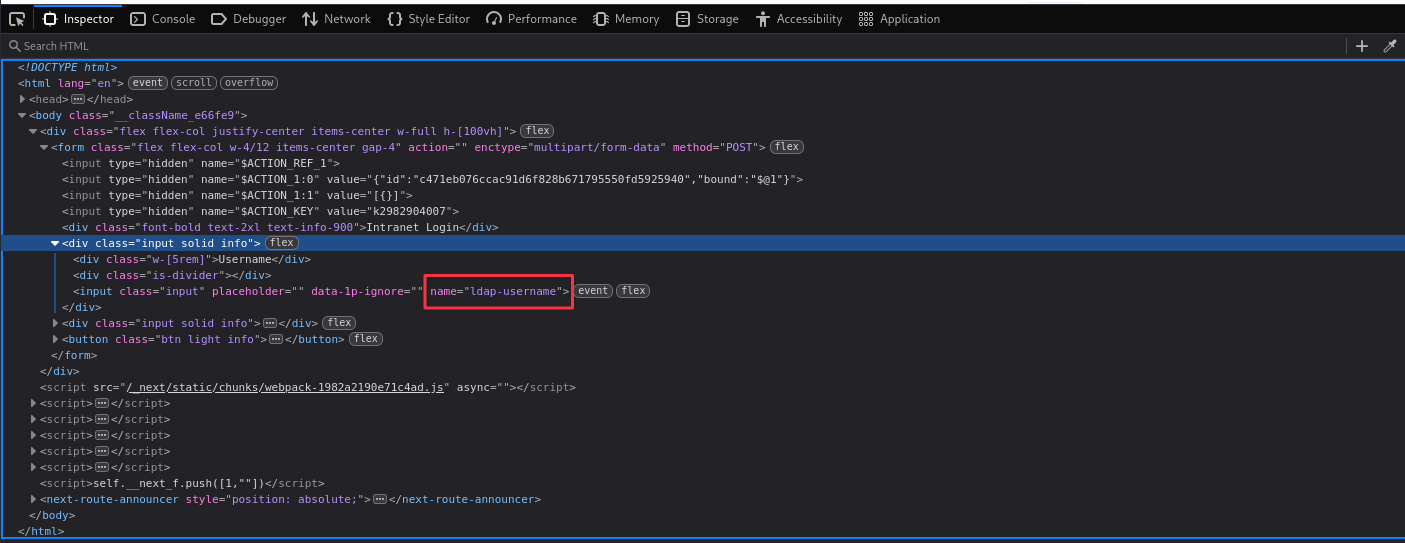Open the Performance tab
The image size is (1405, 543).
pyautogui.click(x=532, y=19)
